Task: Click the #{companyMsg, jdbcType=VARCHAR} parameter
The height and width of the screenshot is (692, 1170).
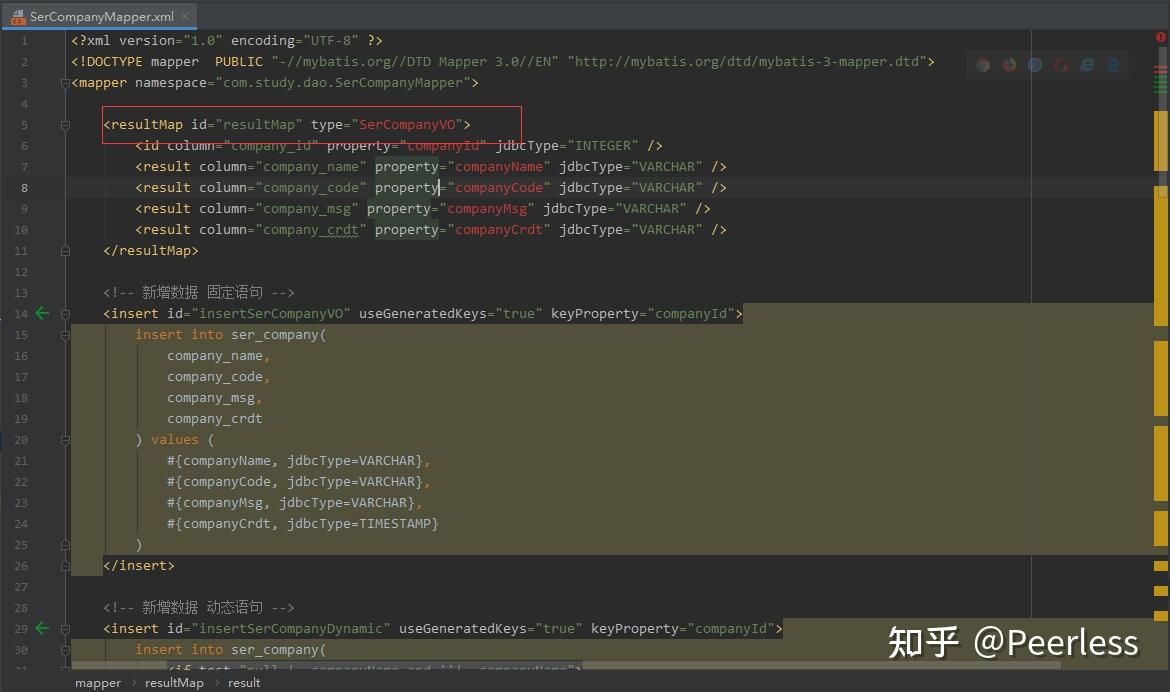Action: point(291,502)
